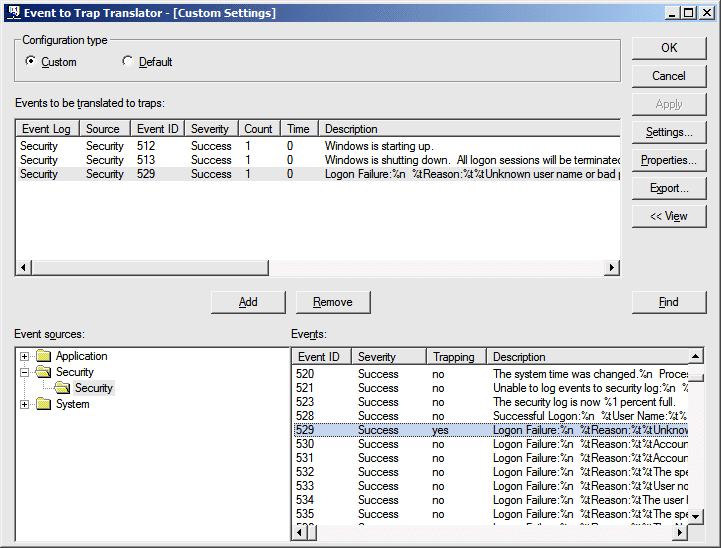Click the Export... button
721x548 pixels.
coord(668,188)
